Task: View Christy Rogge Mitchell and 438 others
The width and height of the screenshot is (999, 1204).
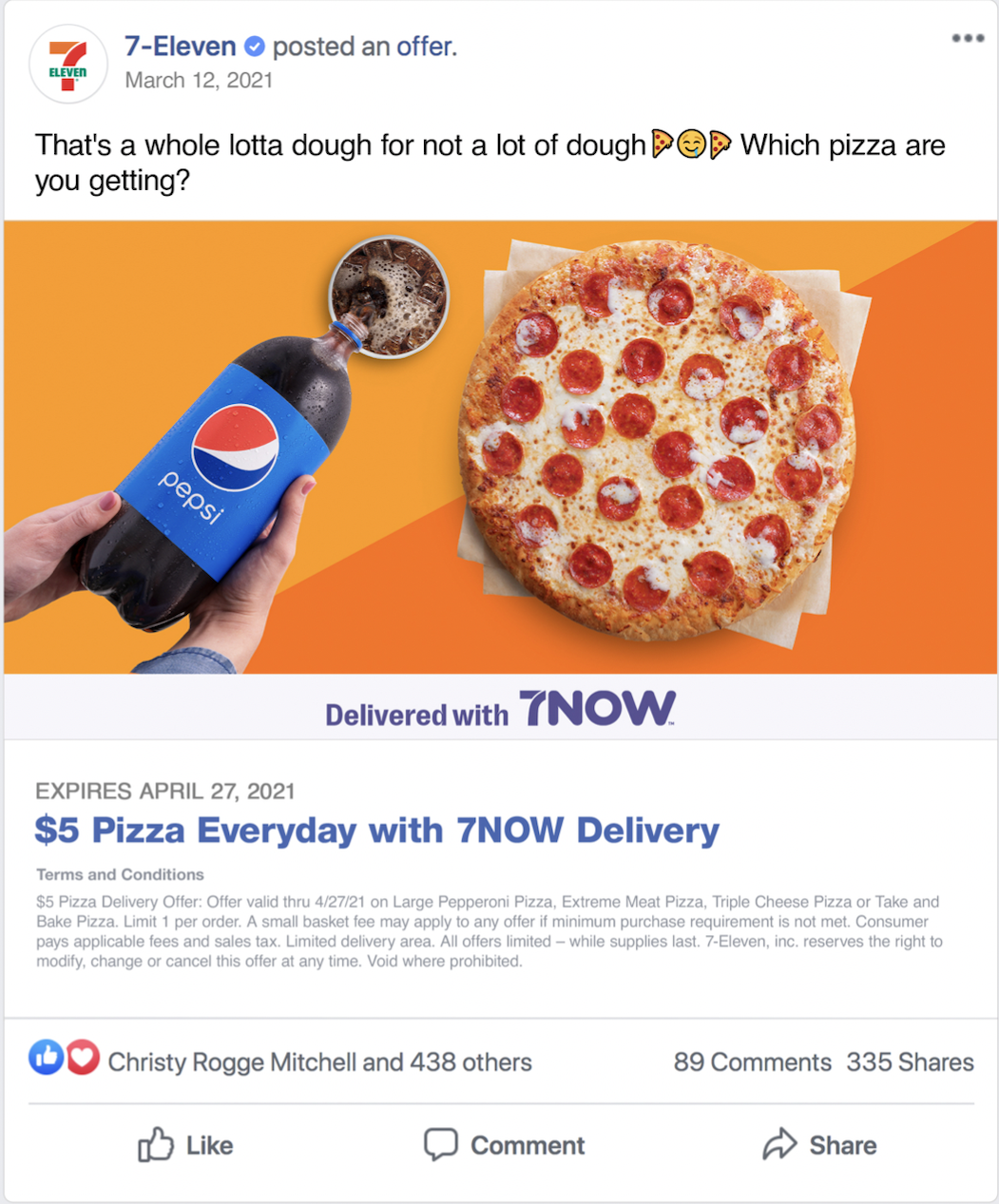Action: point(319,1062)
